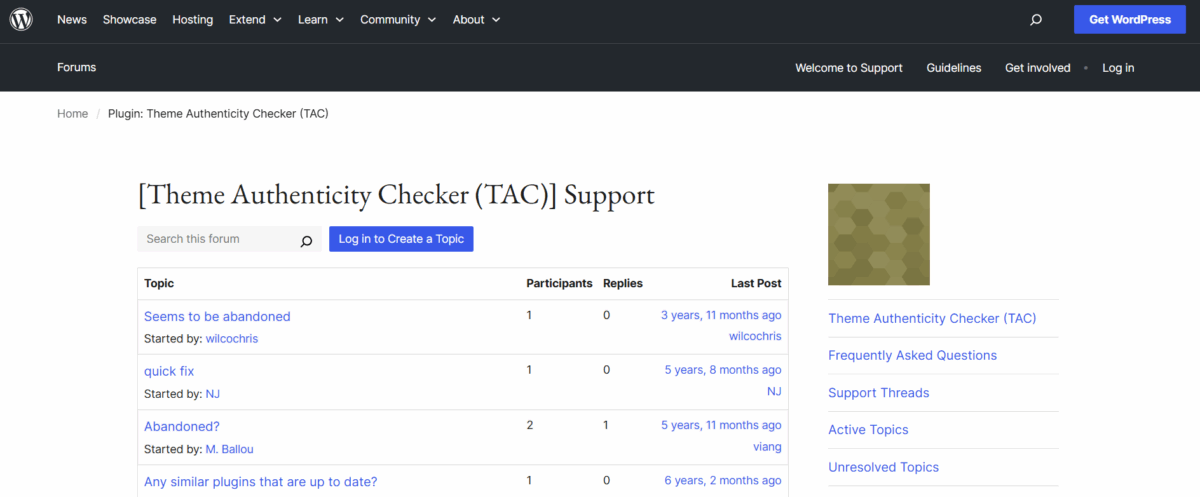This screenshot has height=497, width=1200.
Task: Open the Get involved link
Action: point(1038,68)
